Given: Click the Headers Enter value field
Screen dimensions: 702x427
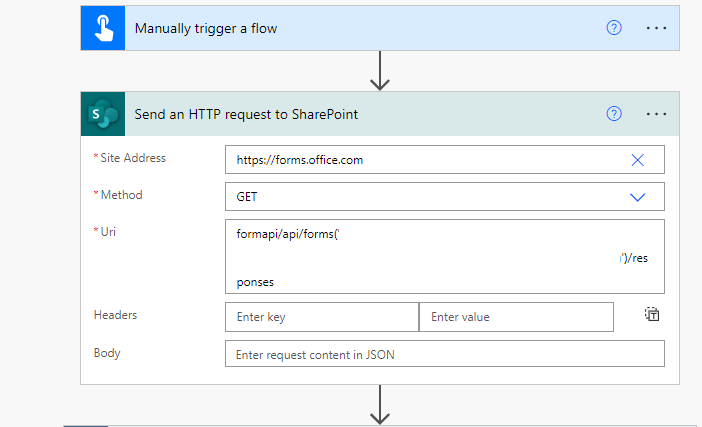Looking at the screenshot, I should [x=515, y=317].
